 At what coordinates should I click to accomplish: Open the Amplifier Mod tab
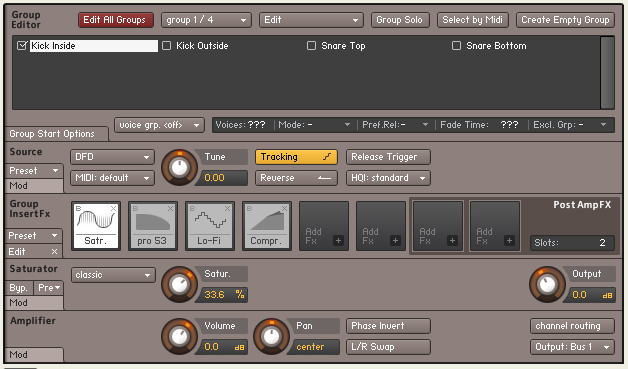(x=34, y=355)
